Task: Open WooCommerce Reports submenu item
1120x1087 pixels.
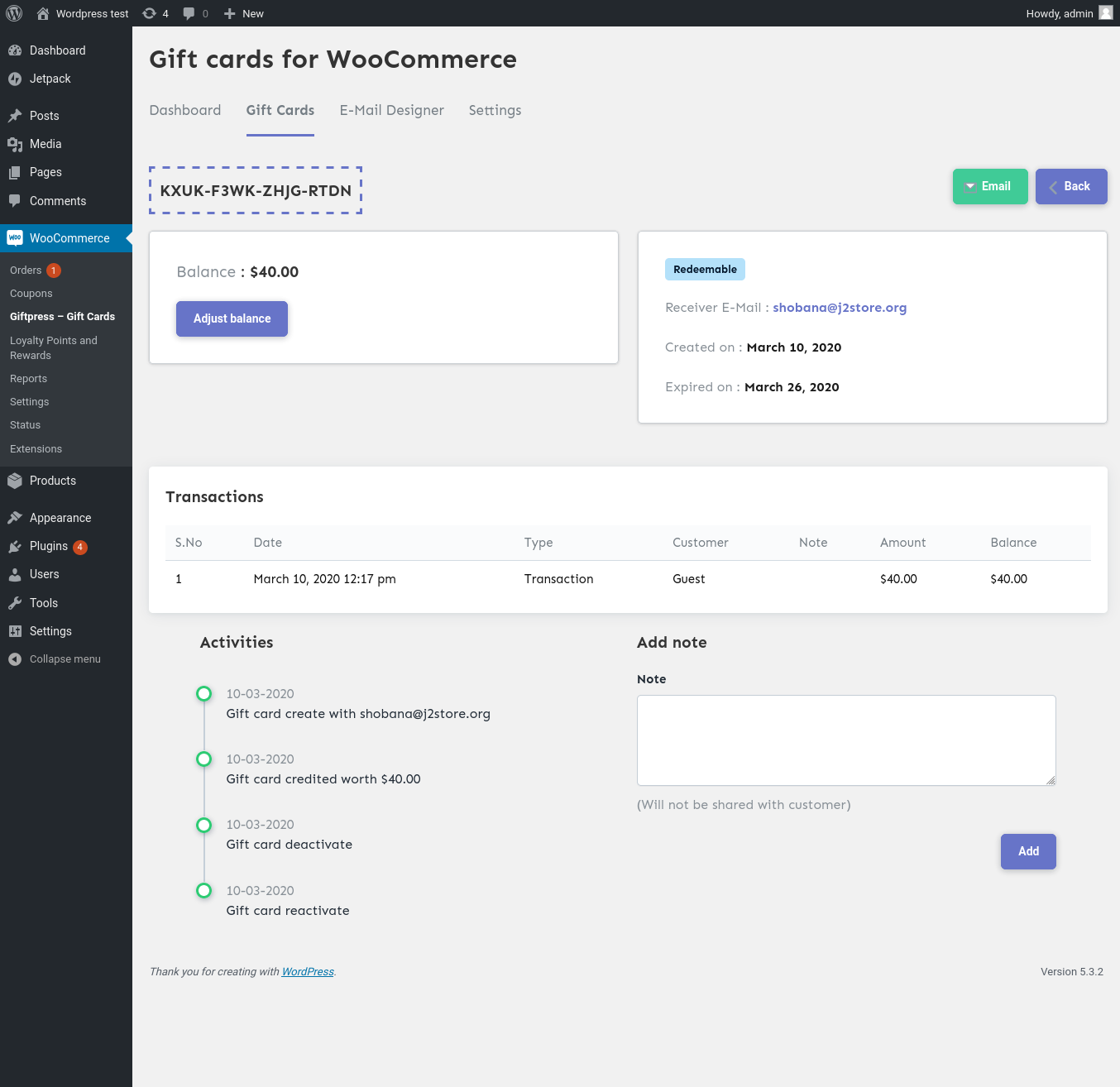Action: (29, 379)
